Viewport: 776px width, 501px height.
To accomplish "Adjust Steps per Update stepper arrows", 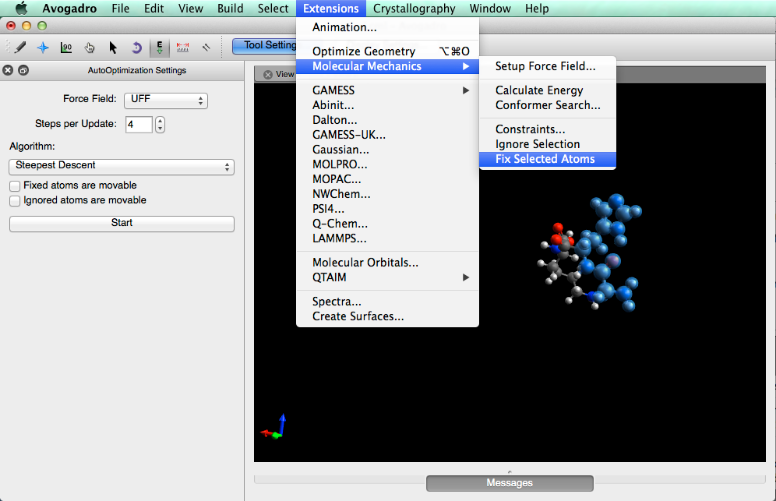I will 159,124.
